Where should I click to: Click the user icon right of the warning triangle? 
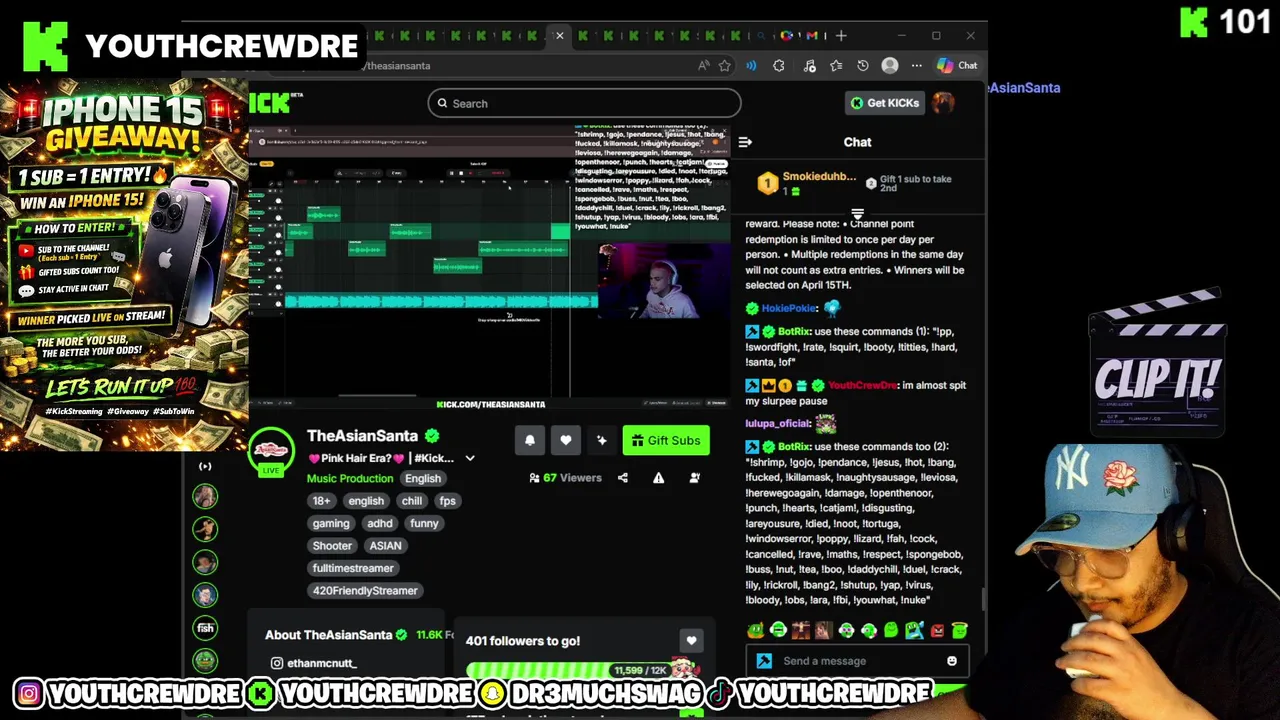tap(695, 478)
